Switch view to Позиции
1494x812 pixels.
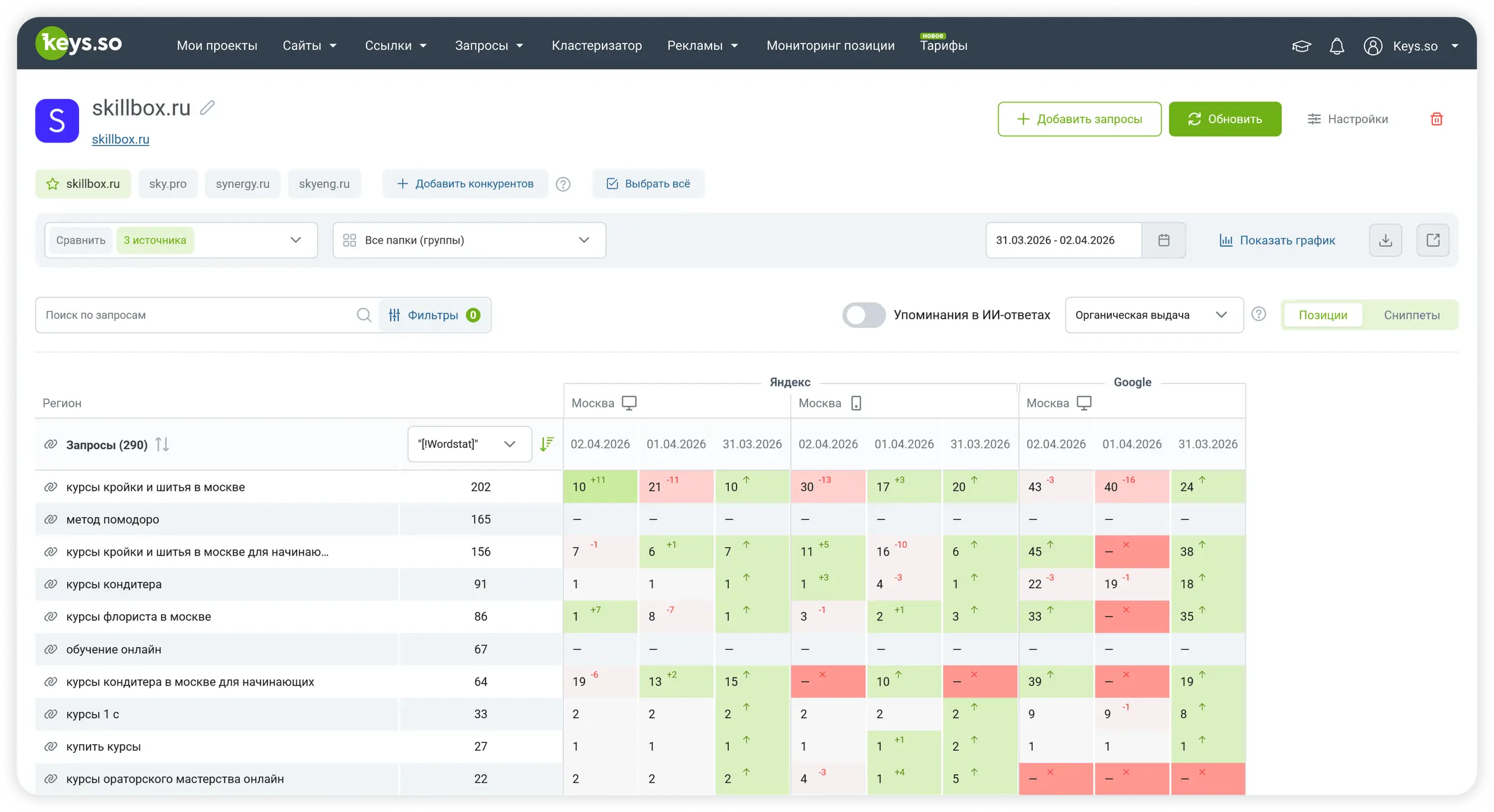pyautogui.click(x=1323, y=315)
